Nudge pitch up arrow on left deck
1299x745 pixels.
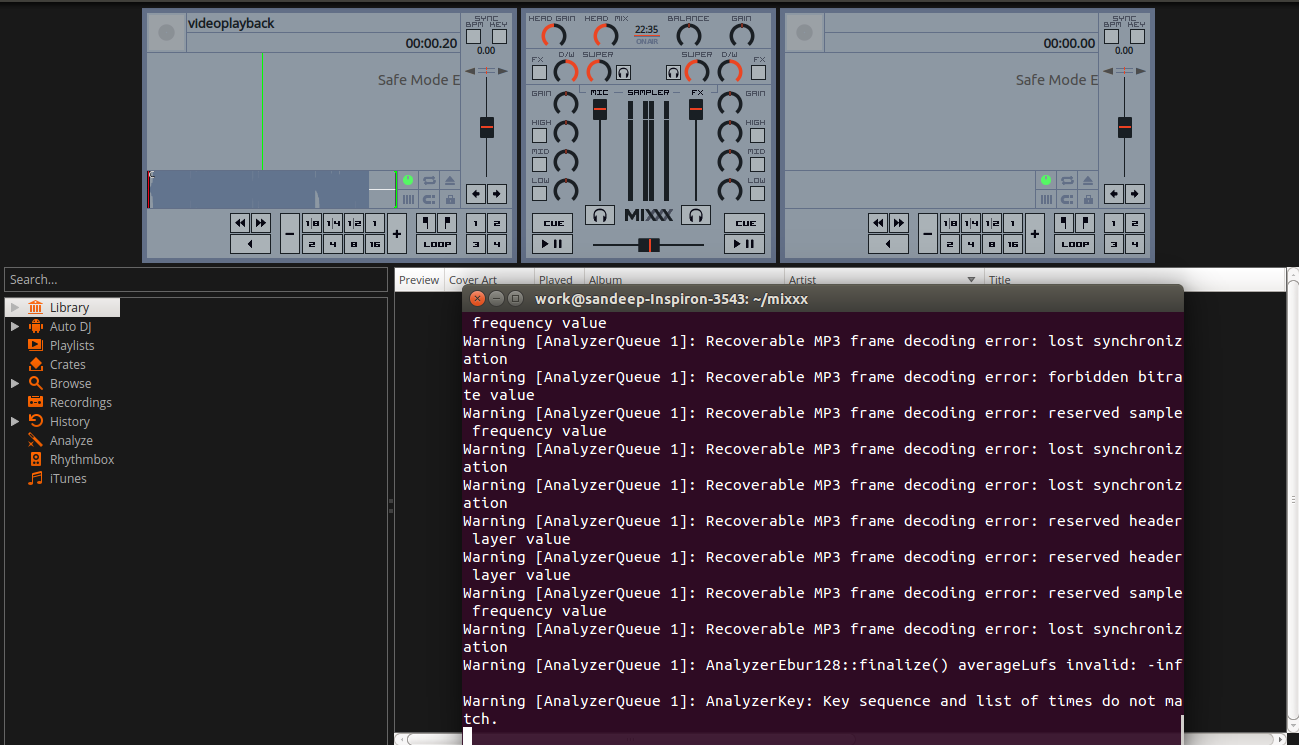point(497,194)
